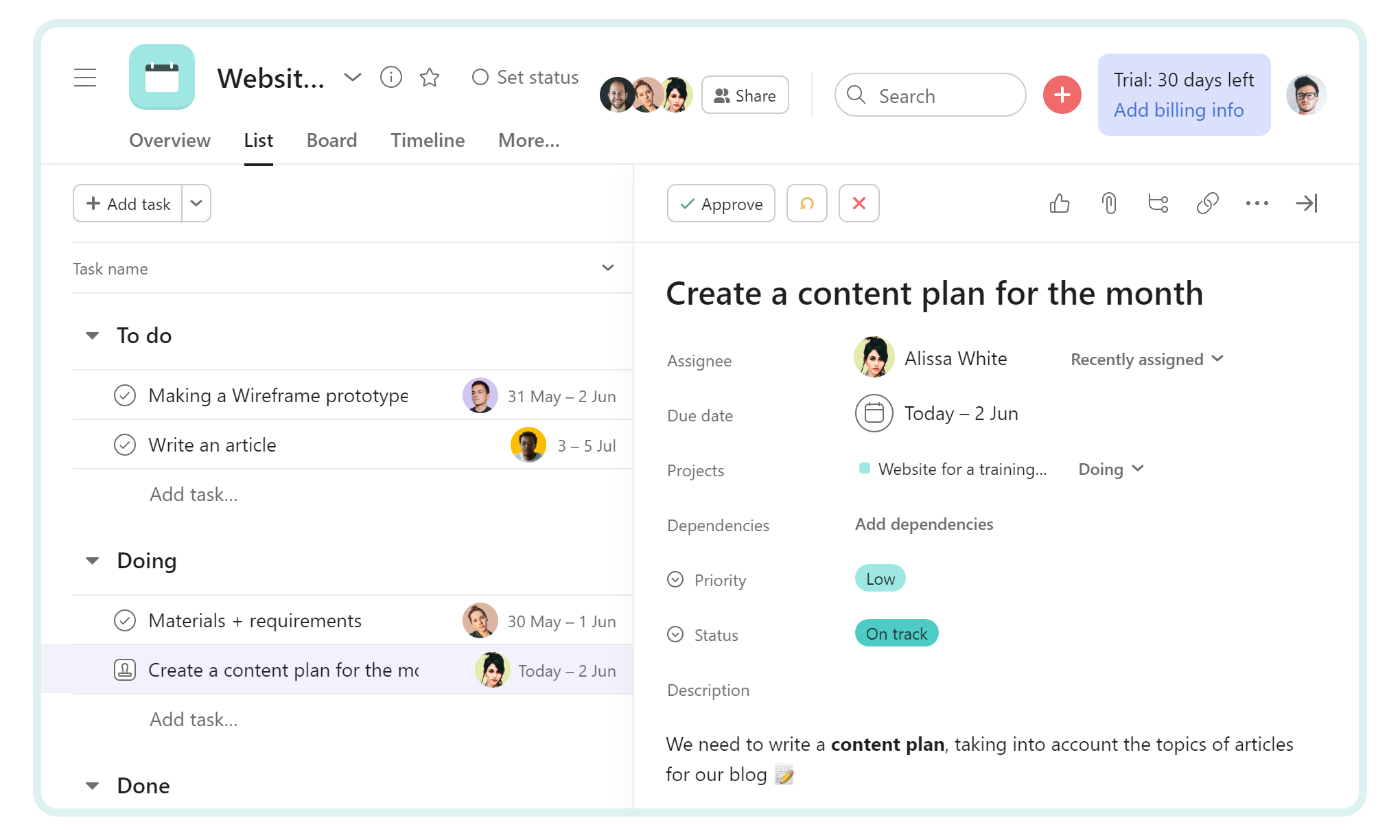Viewport: 1400px width, 840px height.
Task: Copy the task link icon
Action: tap(1208, 203)
